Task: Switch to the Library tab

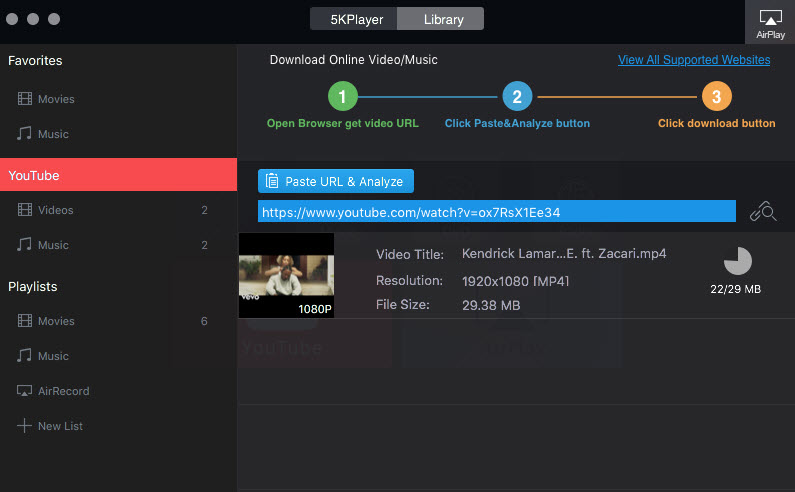Action: pos(441,19)
